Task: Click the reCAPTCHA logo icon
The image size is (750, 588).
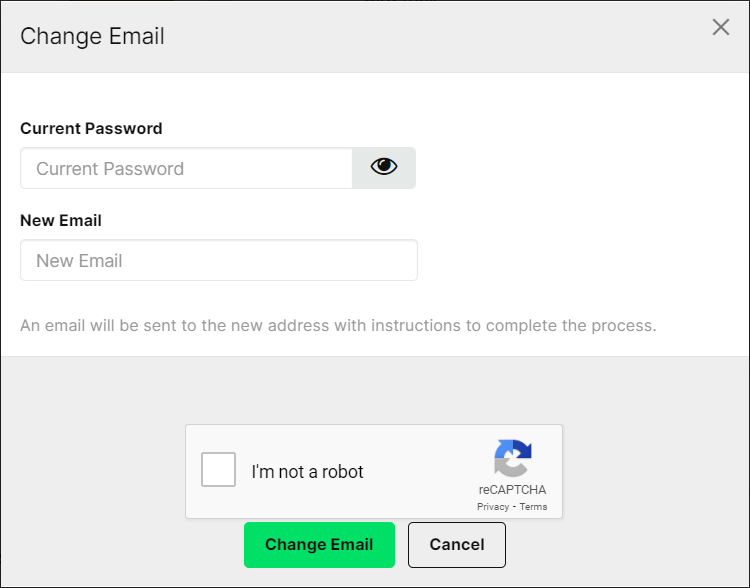Action: click(x=513, y=458)
